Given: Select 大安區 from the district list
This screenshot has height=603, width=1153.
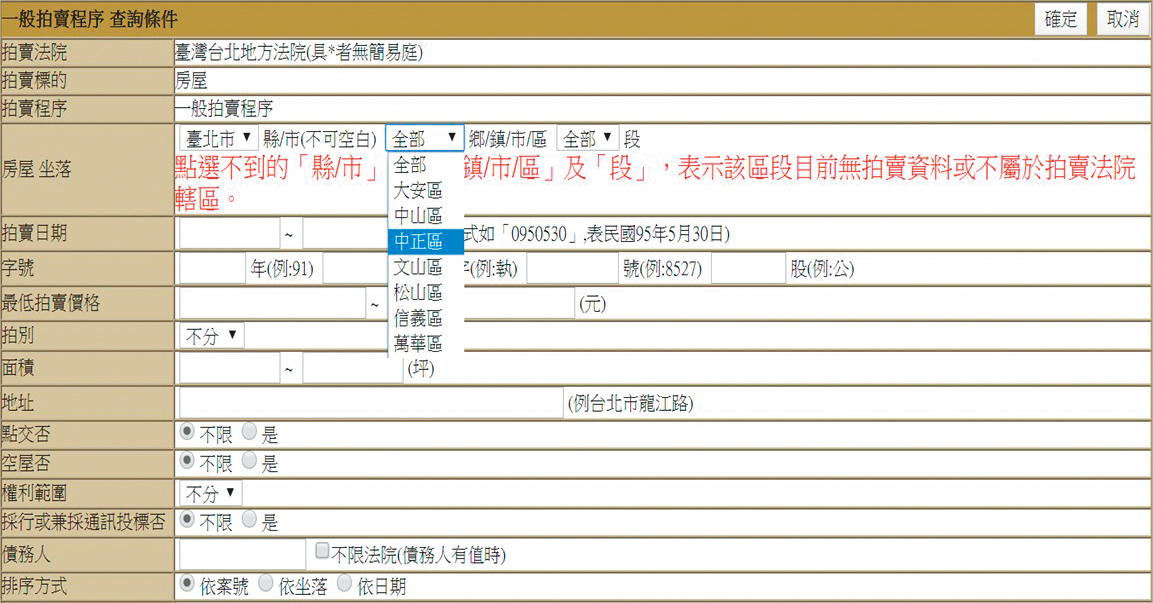Looking at the screenshot, I should click(425, 190).
